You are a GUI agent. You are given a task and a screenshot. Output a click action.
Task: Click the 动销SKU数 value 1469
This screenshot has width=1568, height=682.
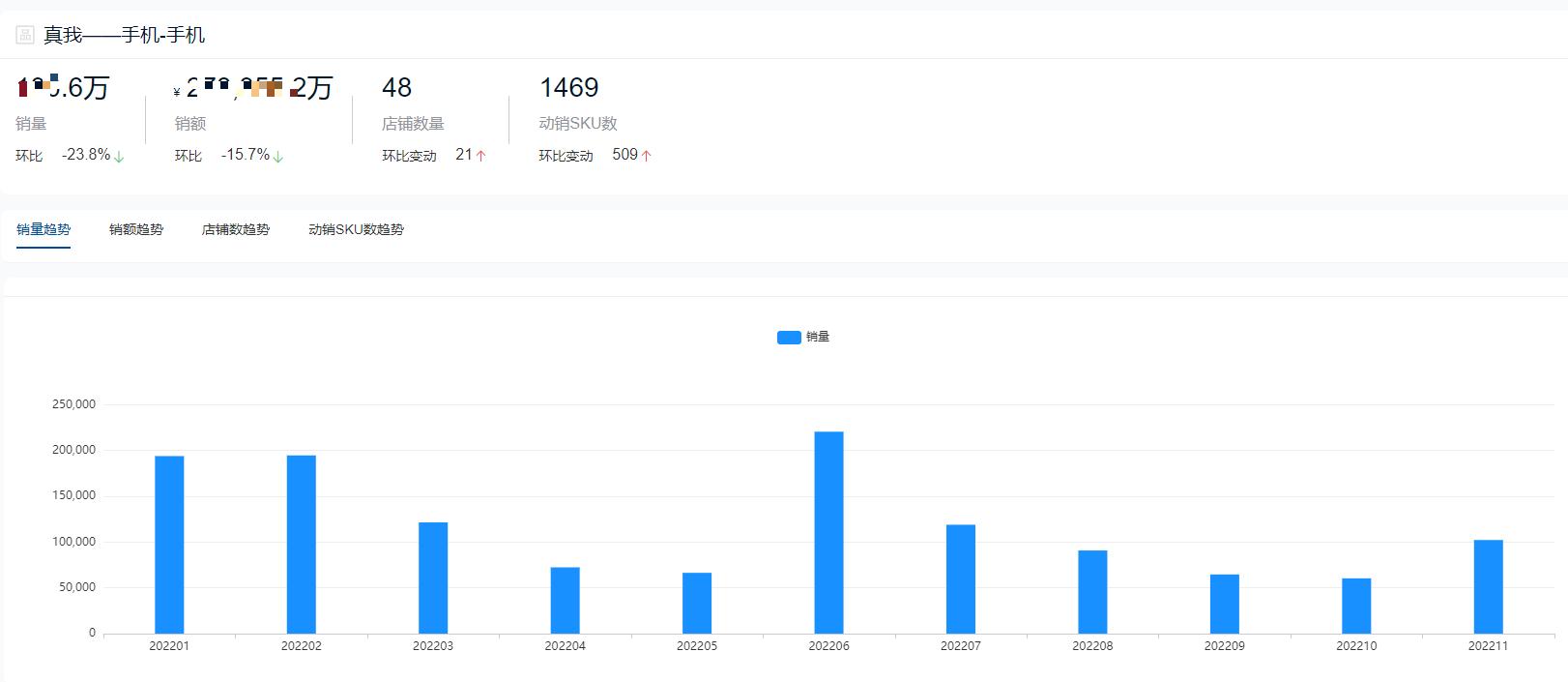[x=569, y=88]
